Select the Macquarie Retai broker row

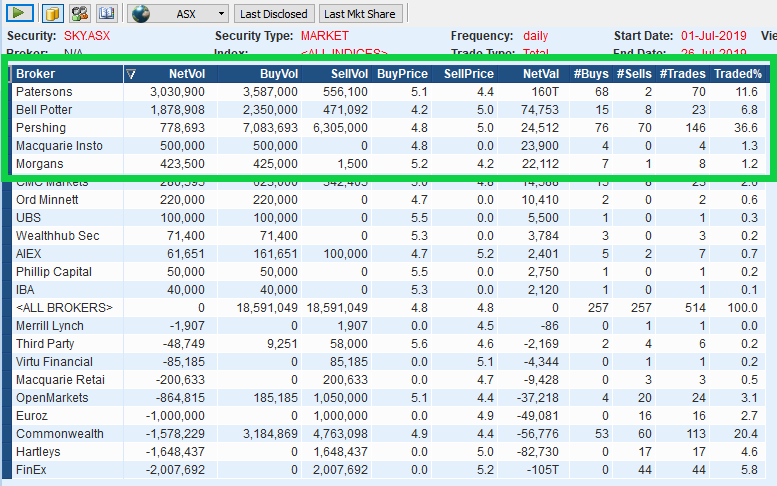[389, 379]
